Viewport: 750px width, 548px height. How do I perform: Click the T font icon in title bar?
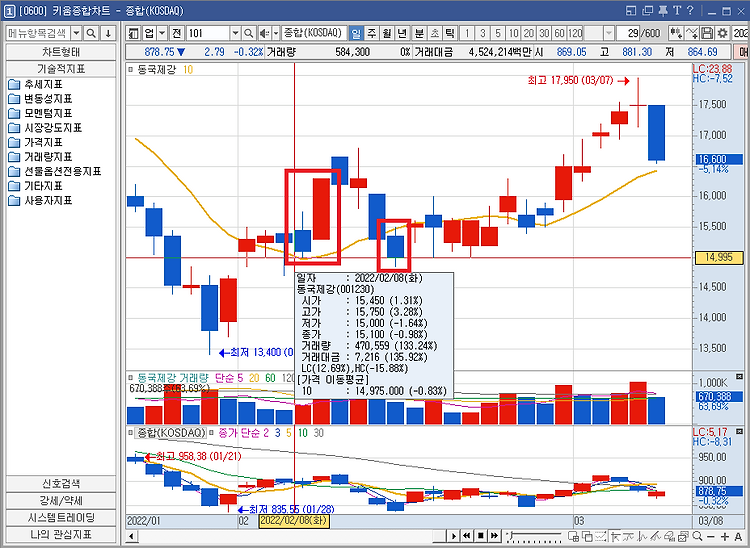click(676, 11)
